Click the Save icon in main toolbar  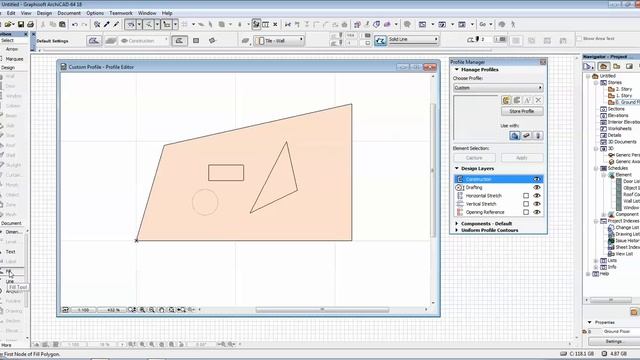21,24
